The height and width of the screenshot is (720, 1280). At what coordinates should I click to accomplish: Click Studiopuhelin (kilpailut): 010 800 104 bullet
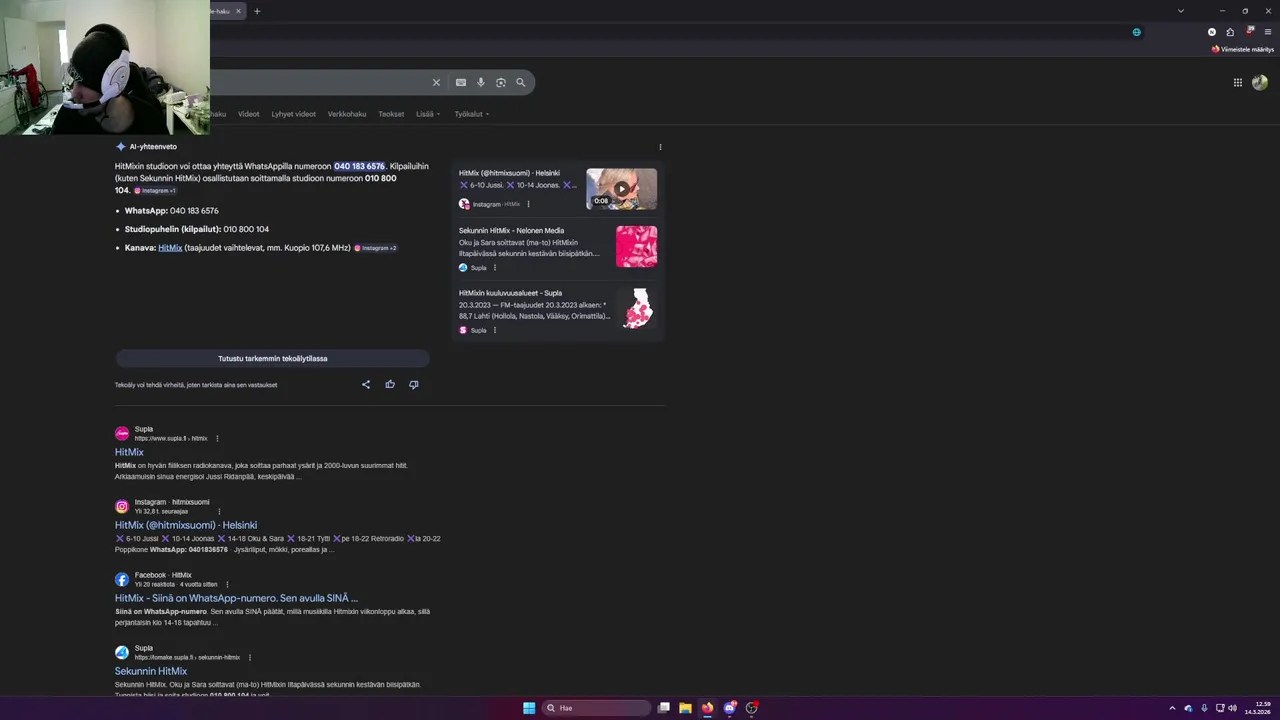pyautogui.click(x=196, y=229)
